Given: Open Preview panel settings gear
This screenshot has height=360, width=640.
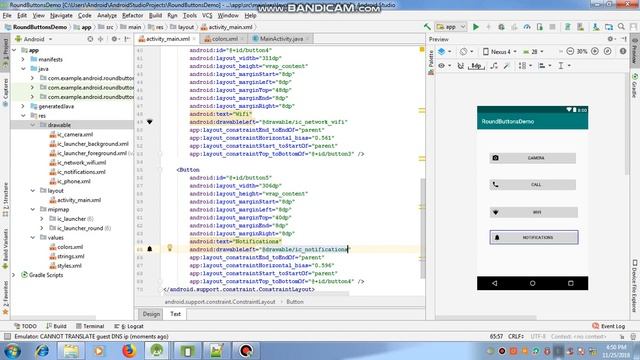Looking at the screenshot, I should (611, 39).
